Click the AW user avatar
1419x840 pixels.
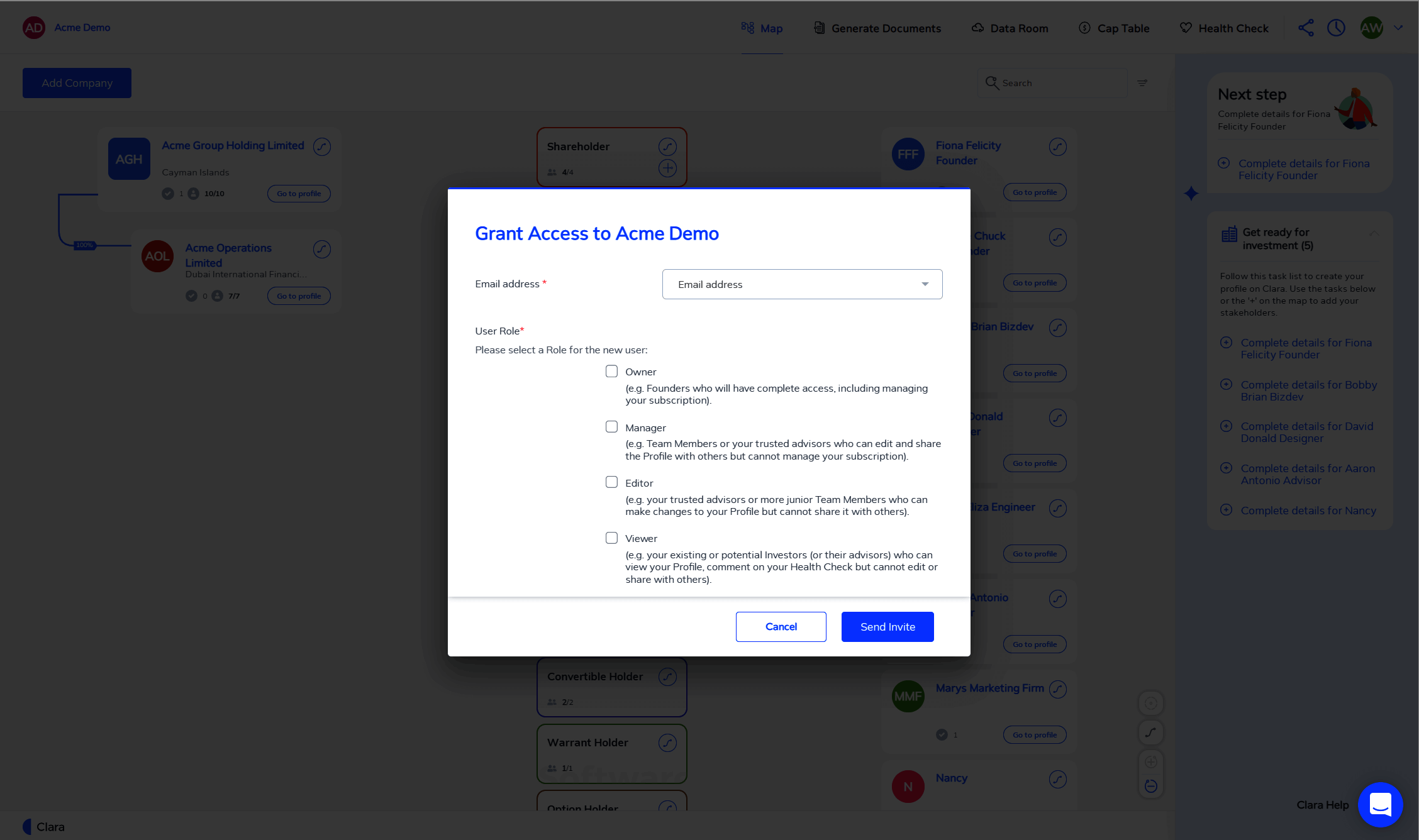click(1371, 28)
